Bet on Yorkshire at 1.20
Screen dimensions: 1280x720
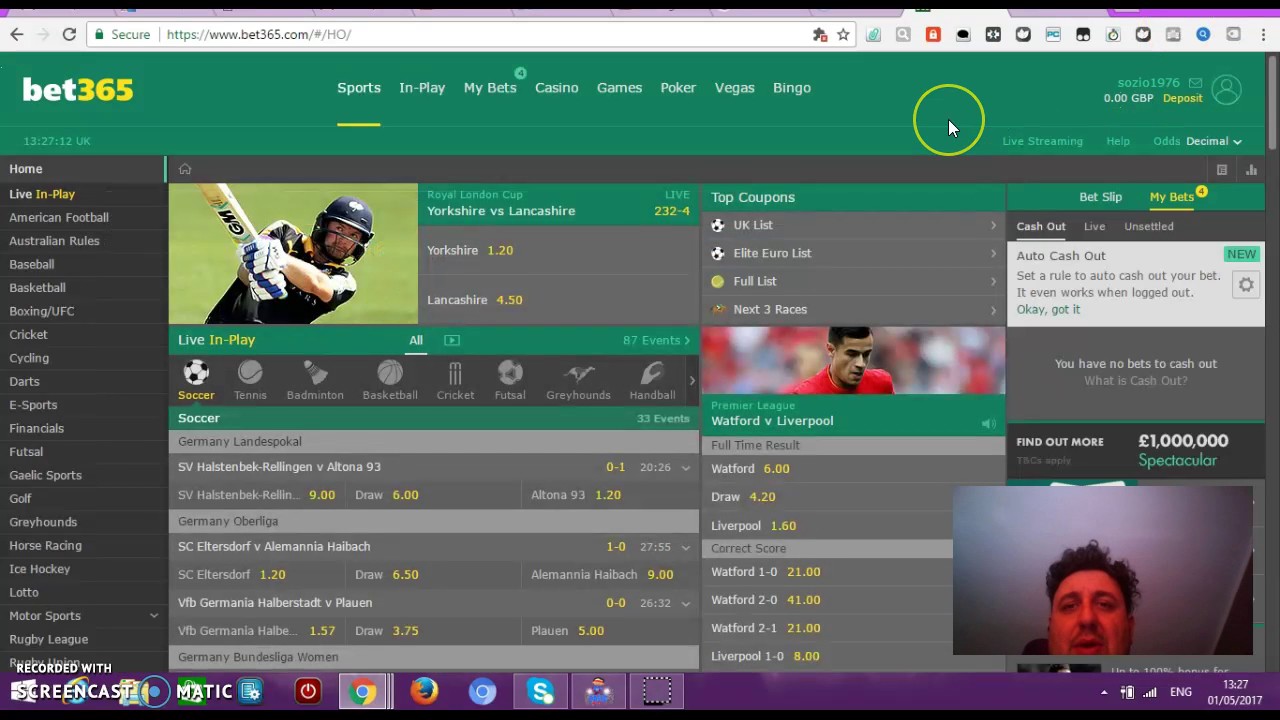pyautogui.click(x=559, y=250)
